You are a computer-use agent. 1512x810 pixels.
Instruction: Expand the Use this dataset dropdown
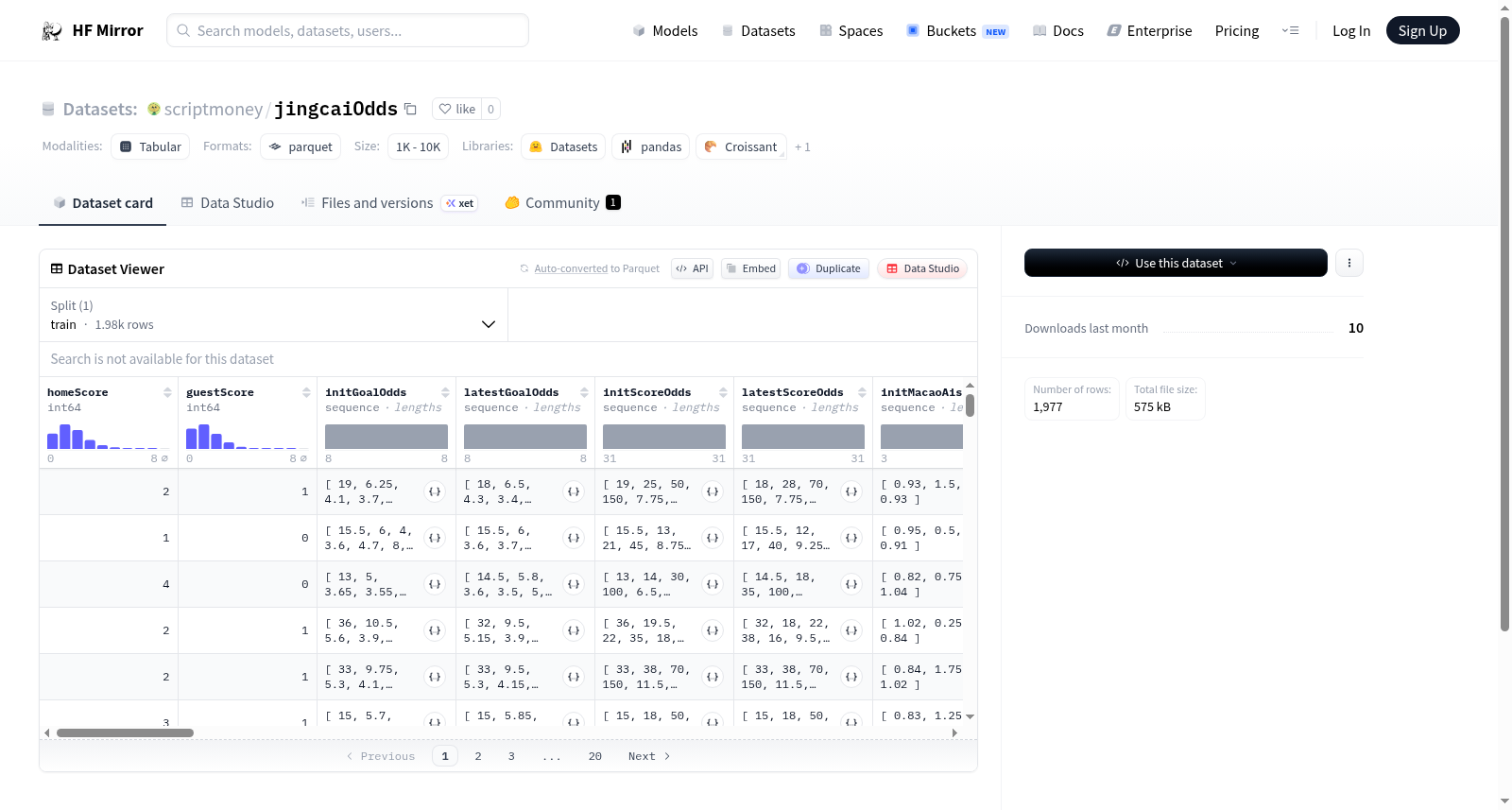pyautogui.click(x=1176, y=263)
